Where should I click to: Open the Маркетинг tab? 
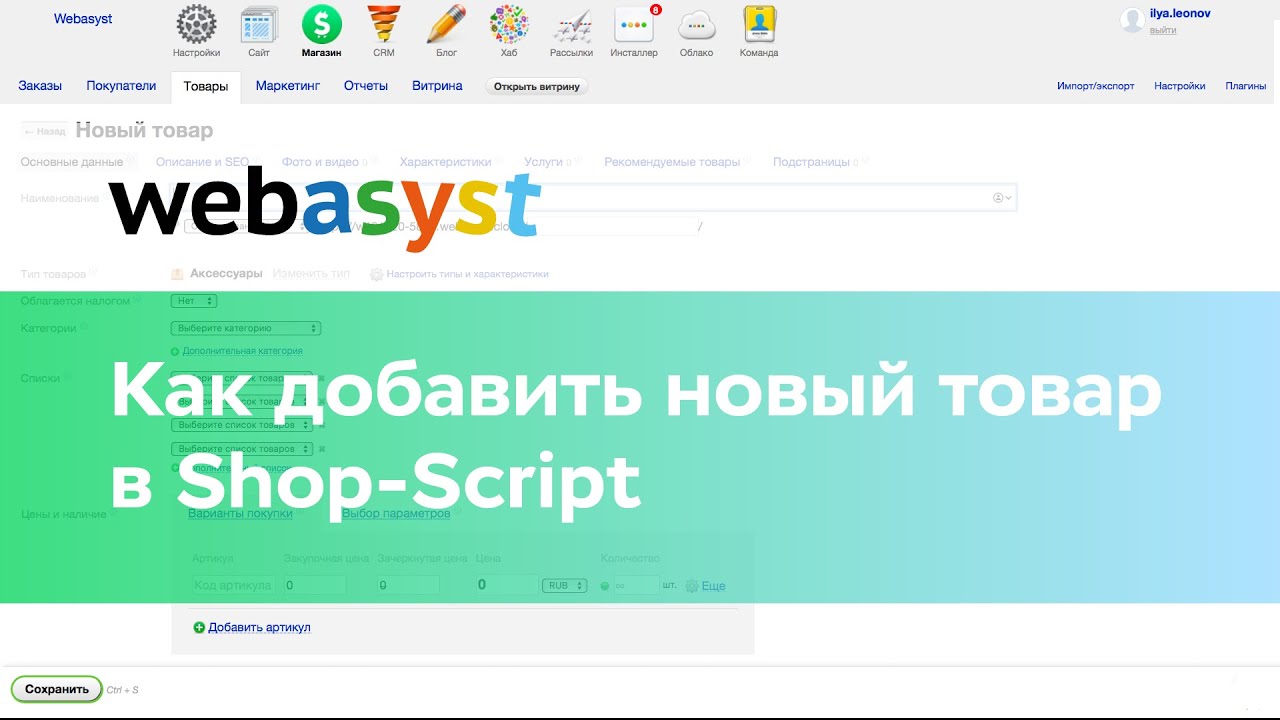(288, 86)
